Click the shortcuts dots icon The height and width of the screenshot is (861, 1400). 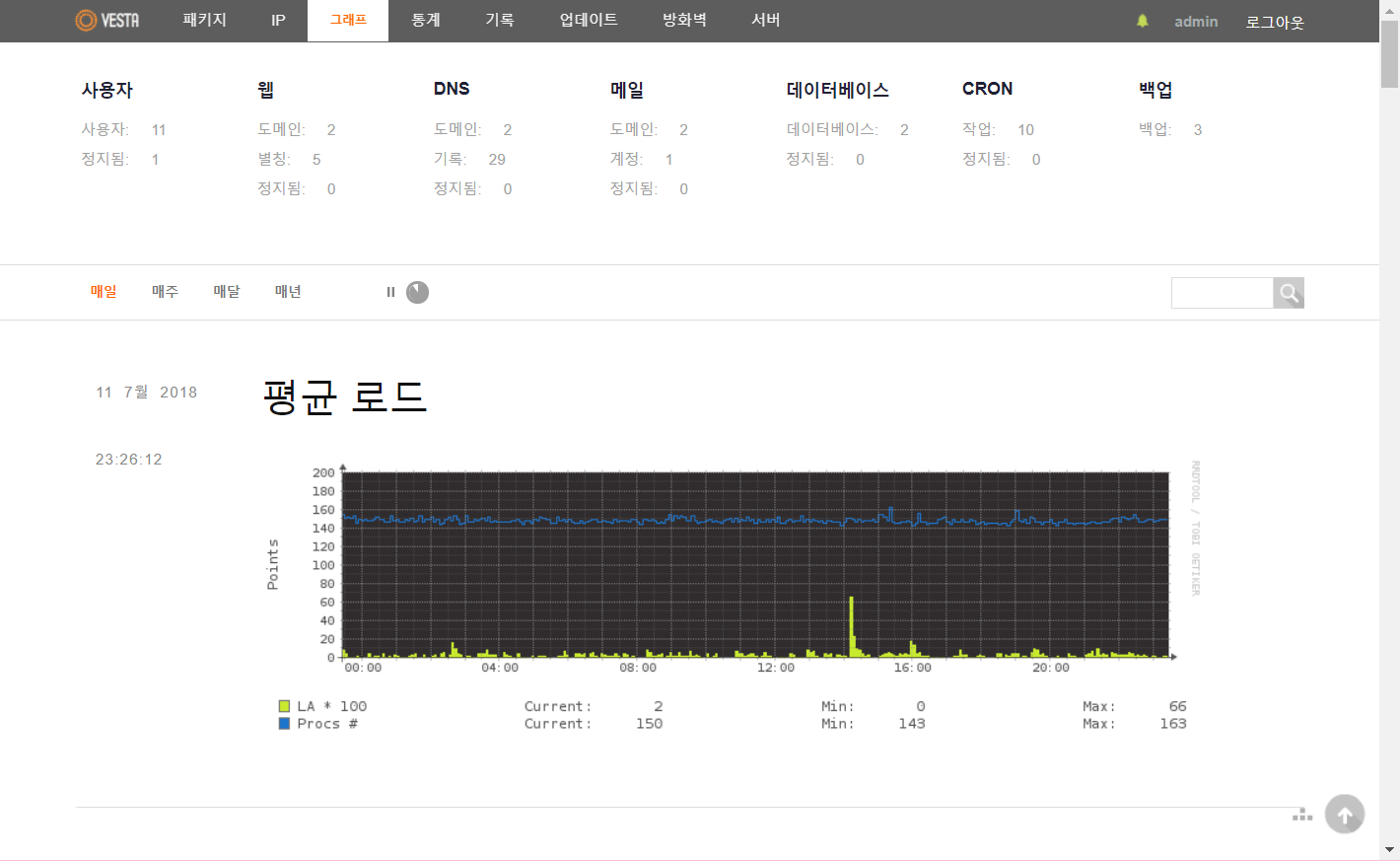pyautogui.click(x=1302, y=815)
